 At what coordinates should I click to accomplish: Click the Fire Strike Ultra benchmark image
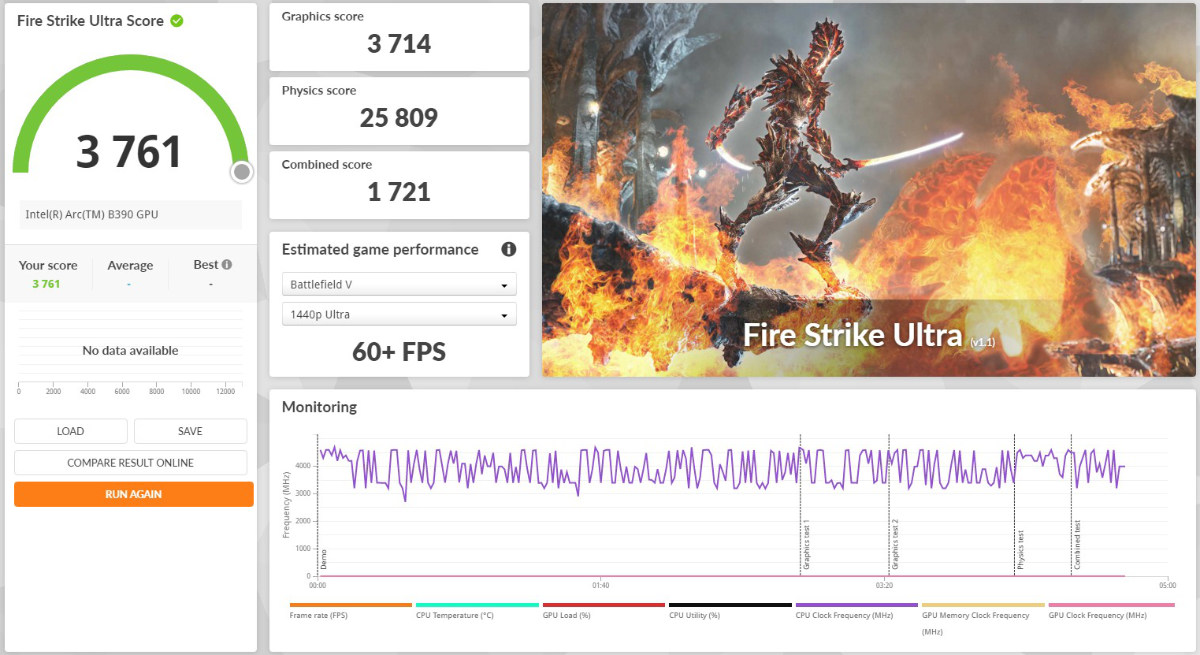[x=868, y=190]
